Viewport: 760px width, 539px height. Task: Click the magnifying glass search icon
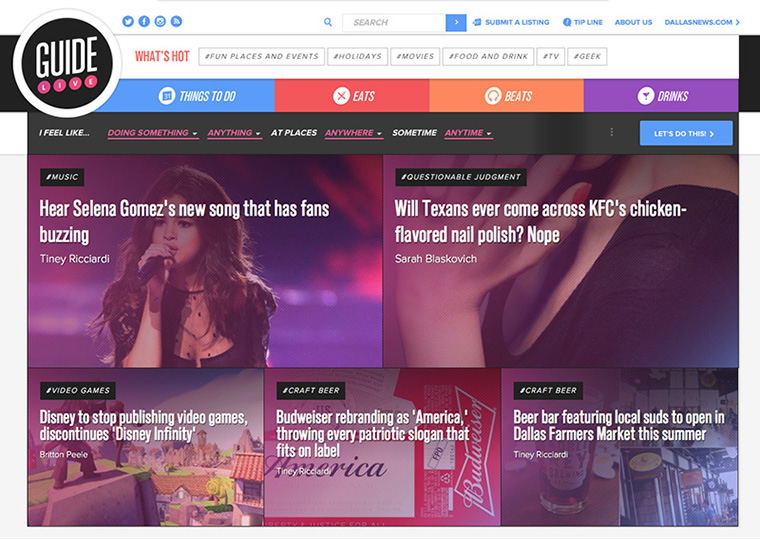point(328,22)
